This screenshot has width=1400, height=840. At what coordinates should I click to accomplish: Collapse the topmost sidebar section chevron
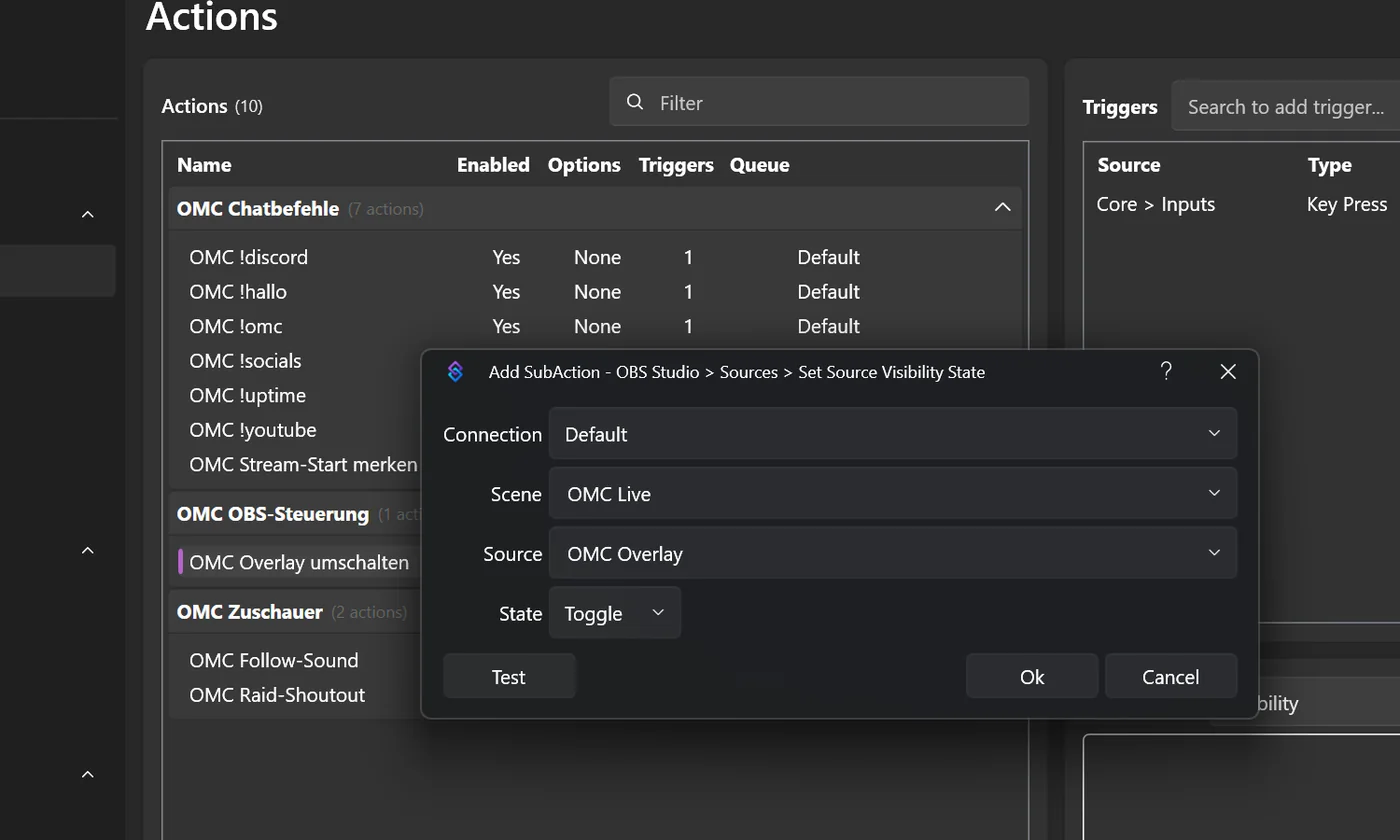tap(87, 214)
